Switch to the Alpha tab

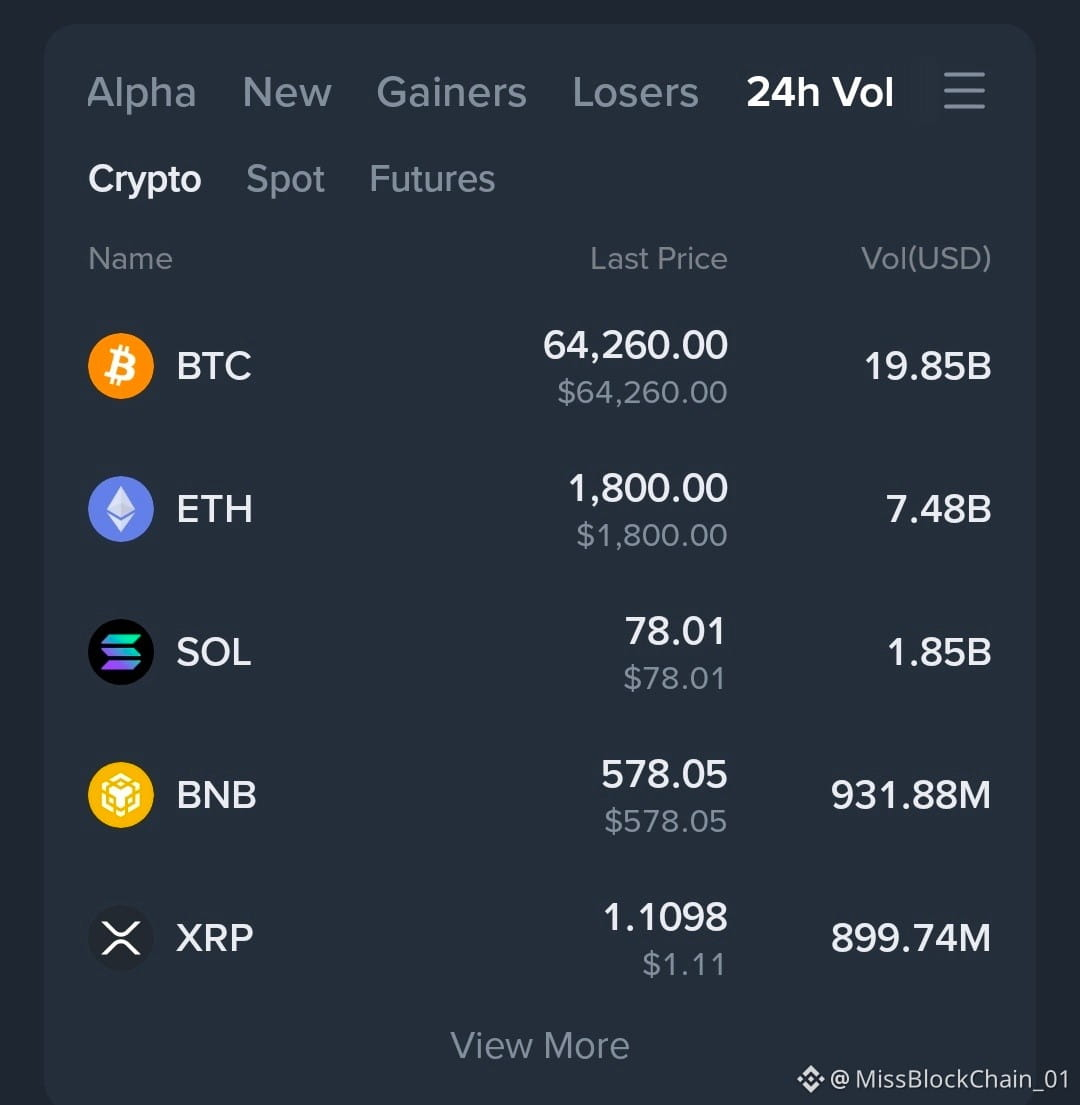click(x=142, y=92)
